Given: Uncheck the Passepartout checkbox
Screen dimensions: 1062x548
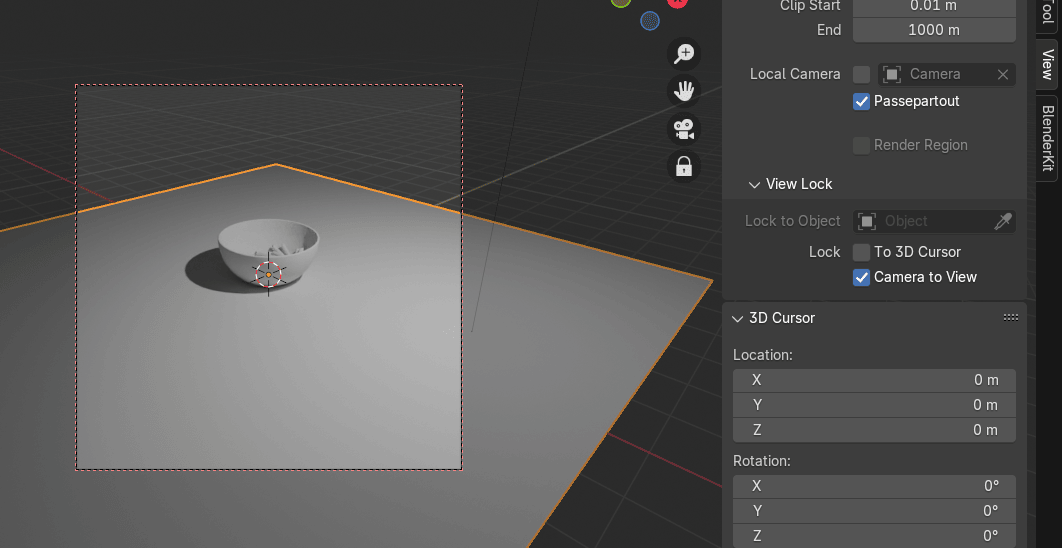Looking at the screenshot, I should pyautogui.click(x=861, y=101).
